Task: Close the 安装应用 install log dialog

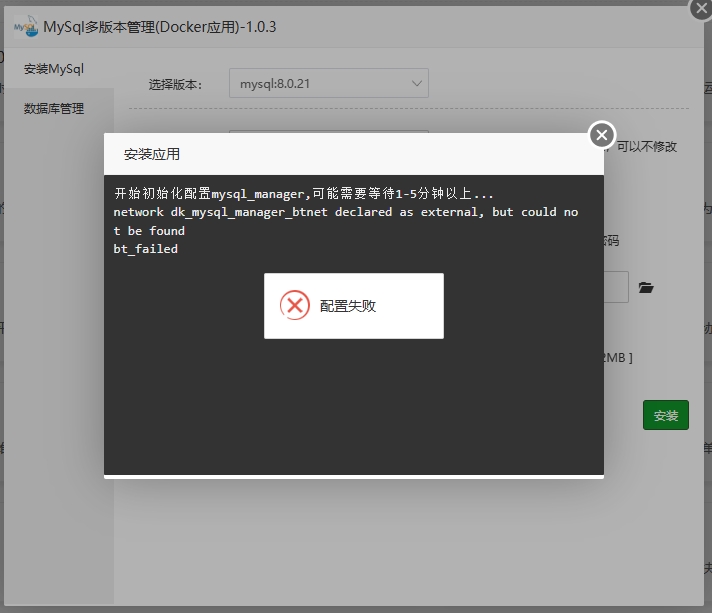Action: coord(602,135)
